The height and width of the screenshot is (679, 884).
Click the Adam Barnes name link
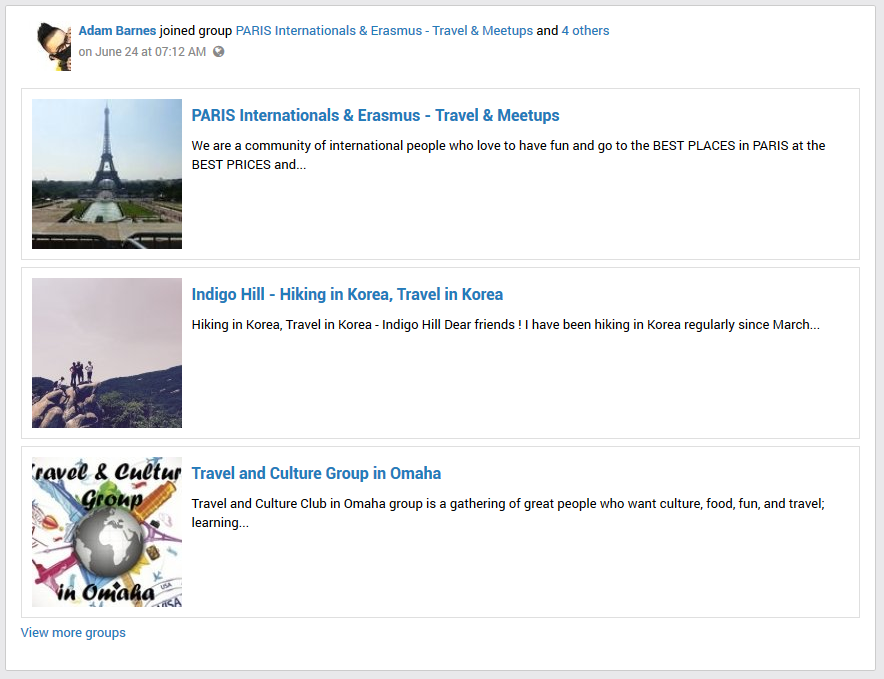point(117,31)
